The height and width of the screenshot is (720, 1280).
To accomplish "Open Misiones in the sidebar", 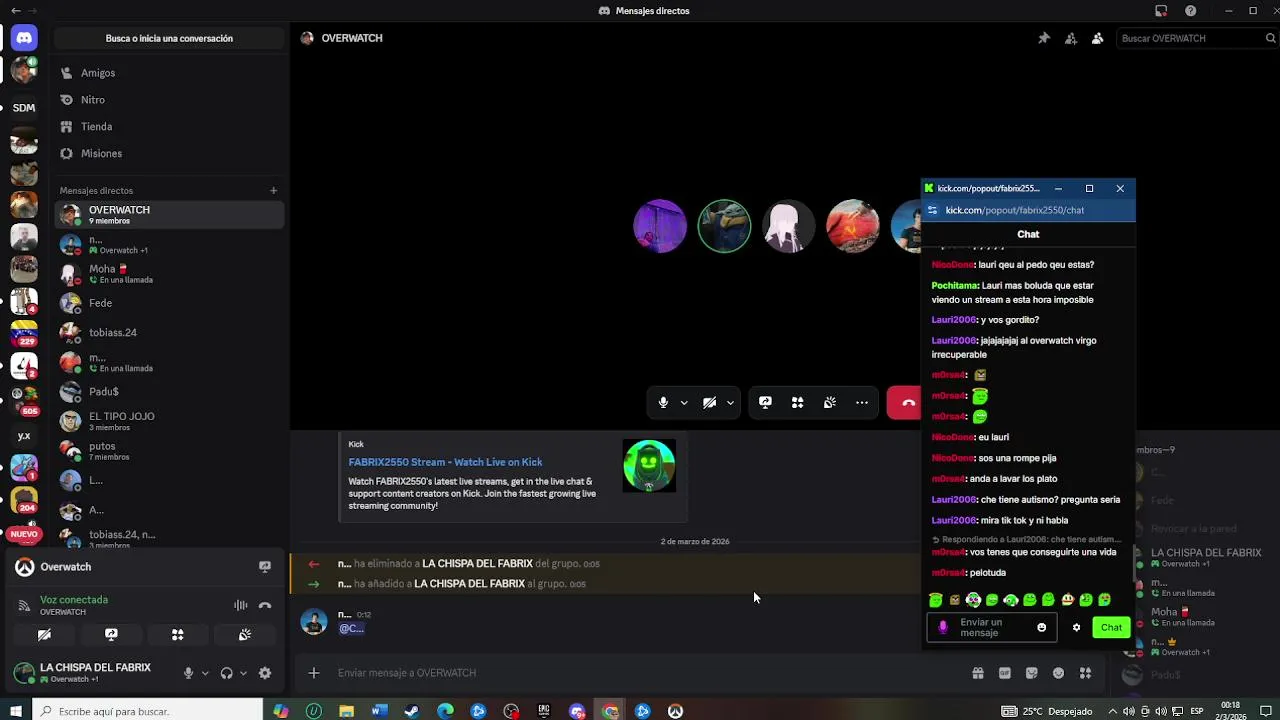I will (x=169, y=154).
